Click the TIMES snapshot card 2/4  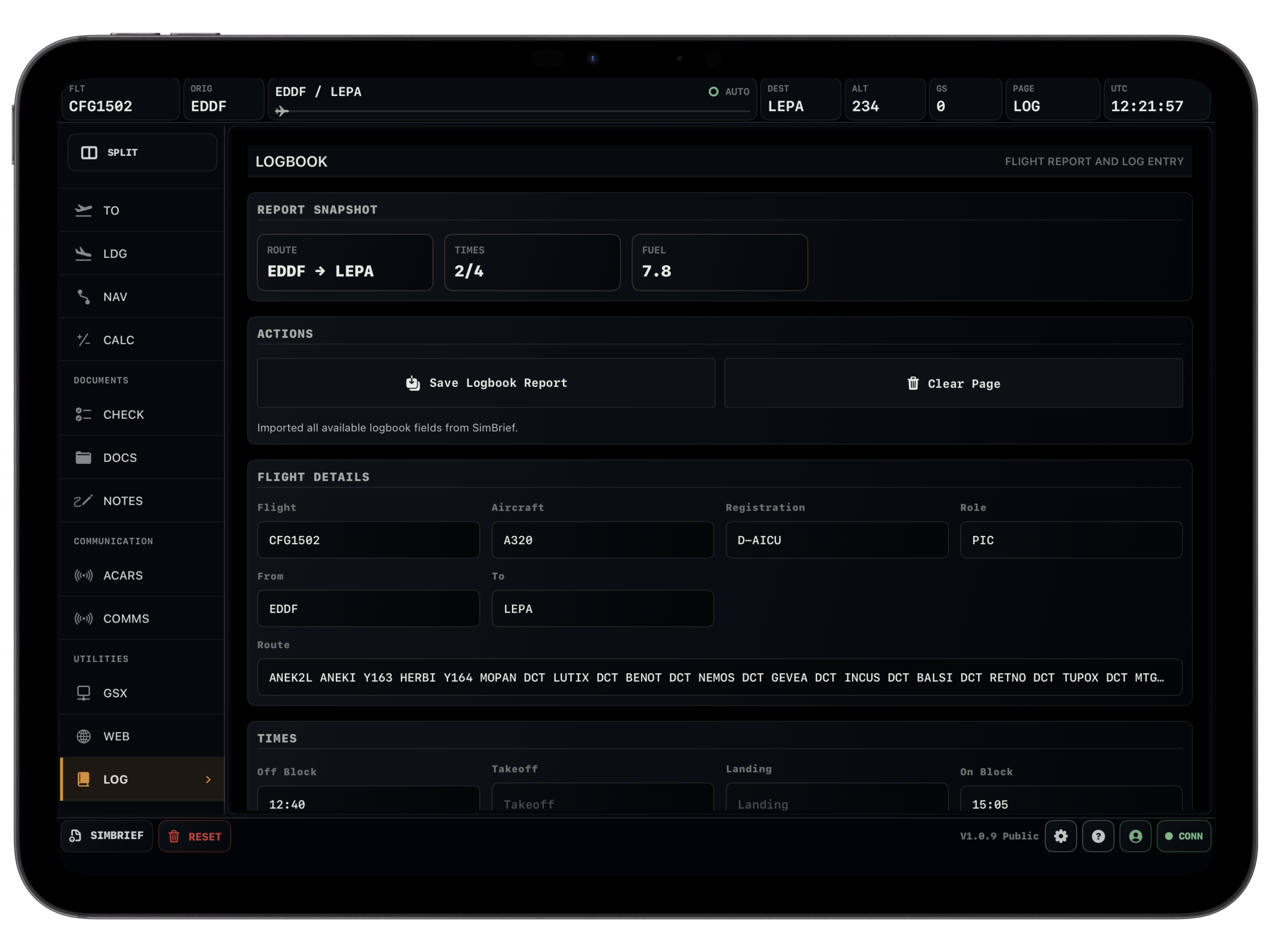[x=532, y=262]
